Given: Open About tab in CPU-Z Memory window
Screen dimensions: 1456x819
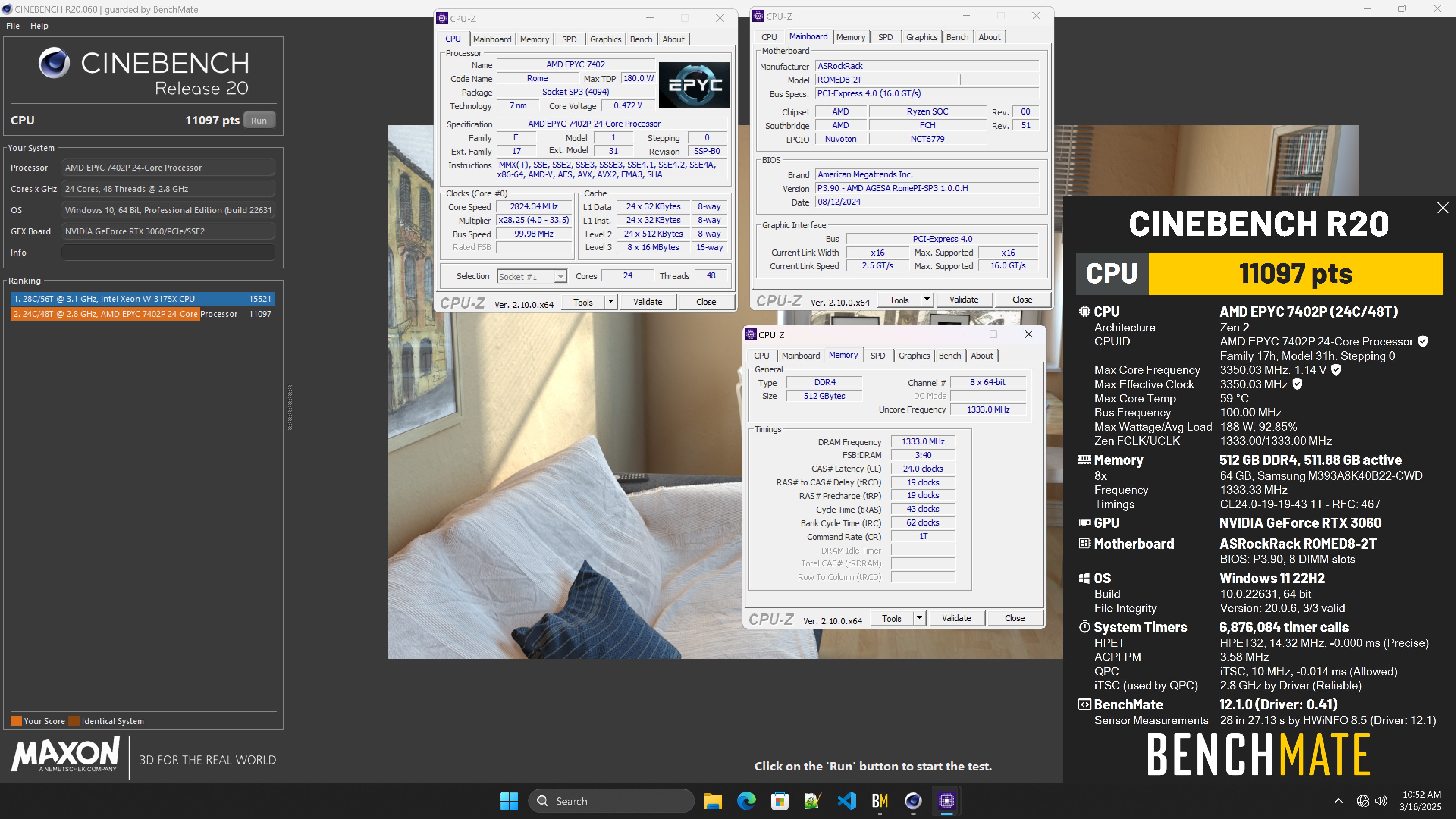Looking at the screenshot, I should (982, 356).
